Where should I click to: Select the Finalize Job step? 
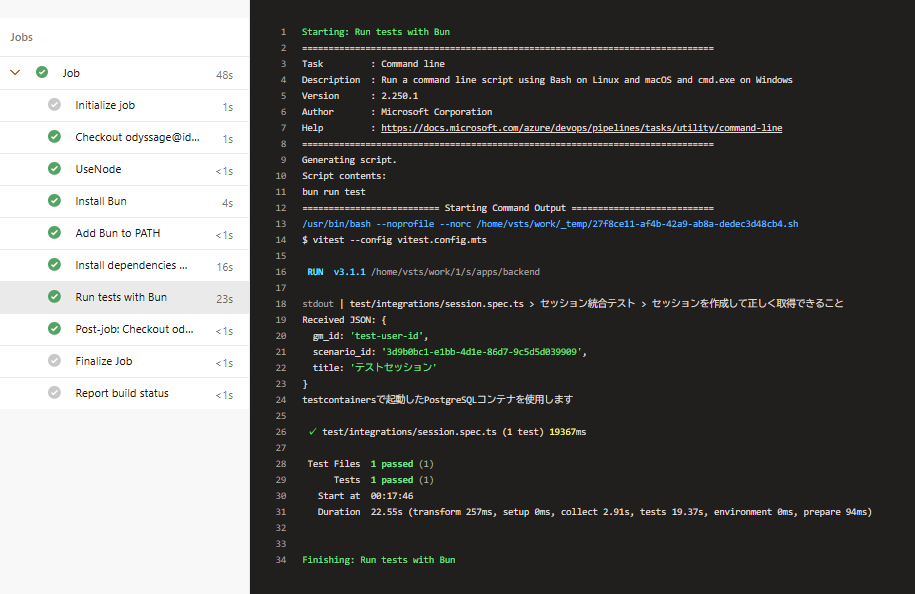[x=124, y=362]
